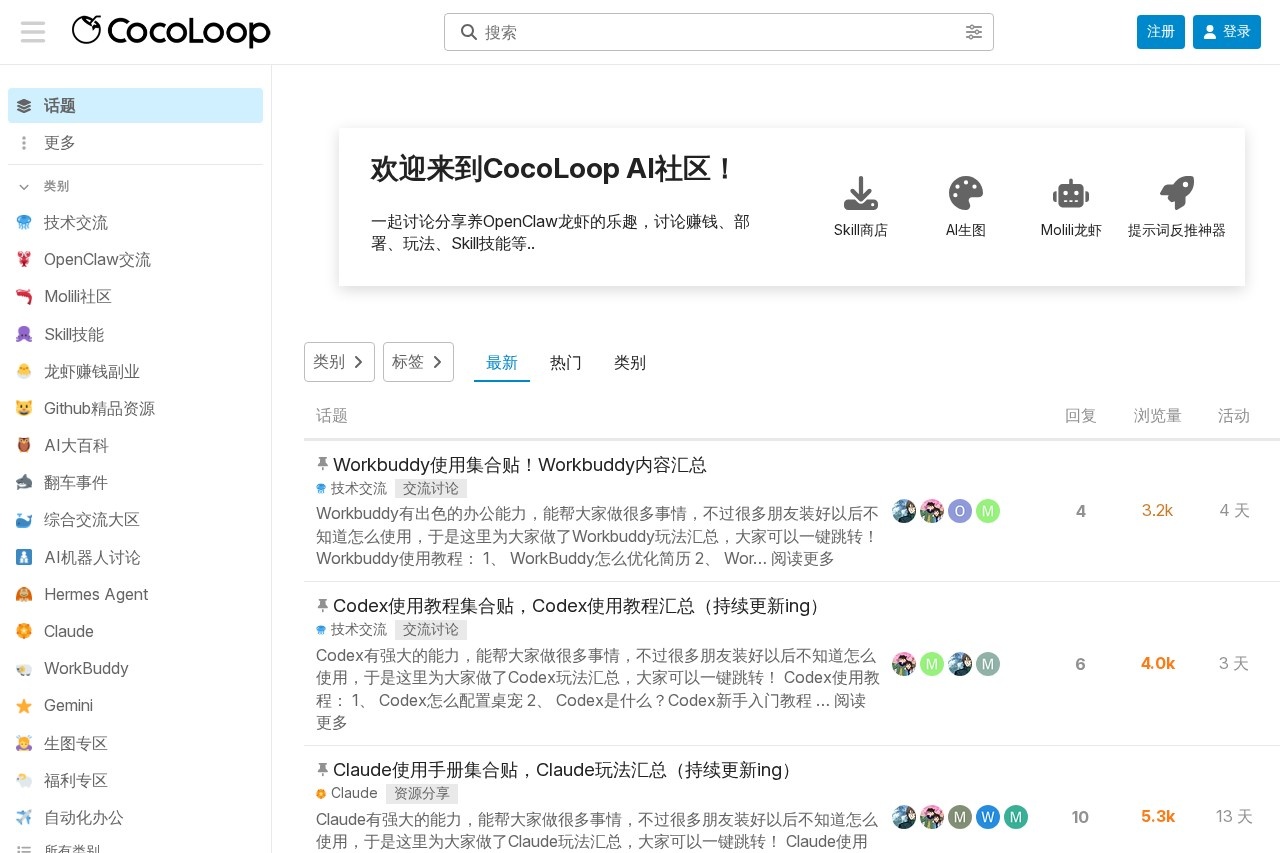The width and height of the screenshot is (1280, 853).
Task: Click the 生图专区 sidebar icon
Action: pyautogui.click(x=24, y=743)
